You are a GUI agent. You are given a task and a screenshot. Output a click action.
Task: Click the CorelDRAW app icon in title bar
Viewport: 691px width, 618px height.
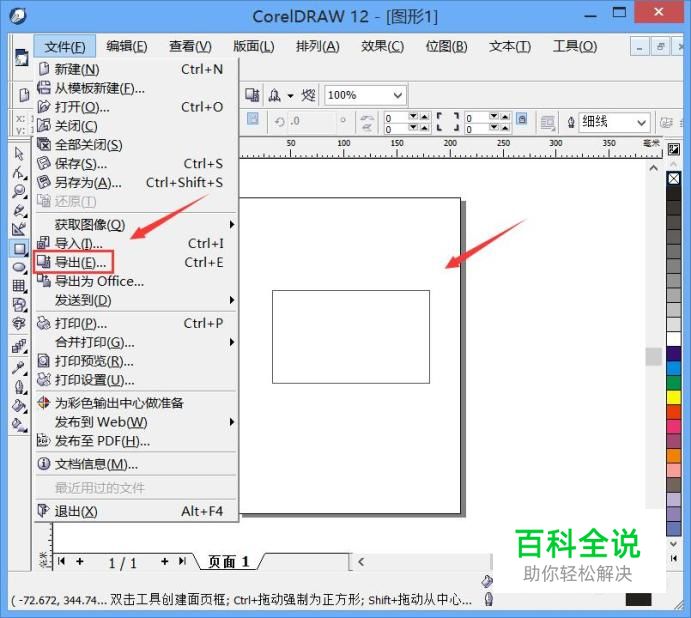(x=18, y=16)
